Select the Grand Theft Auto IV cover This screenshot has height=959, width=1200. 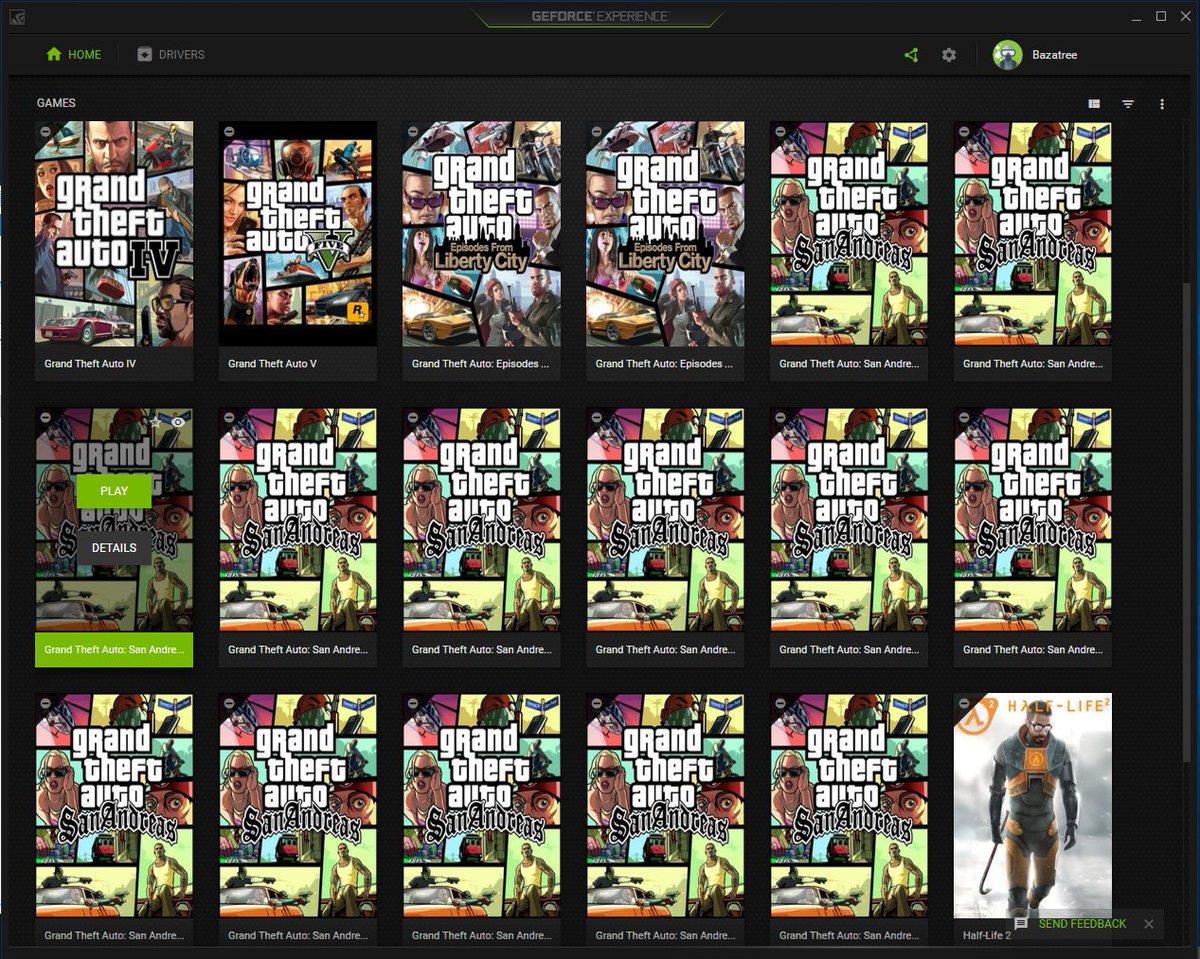coord(114,234)
